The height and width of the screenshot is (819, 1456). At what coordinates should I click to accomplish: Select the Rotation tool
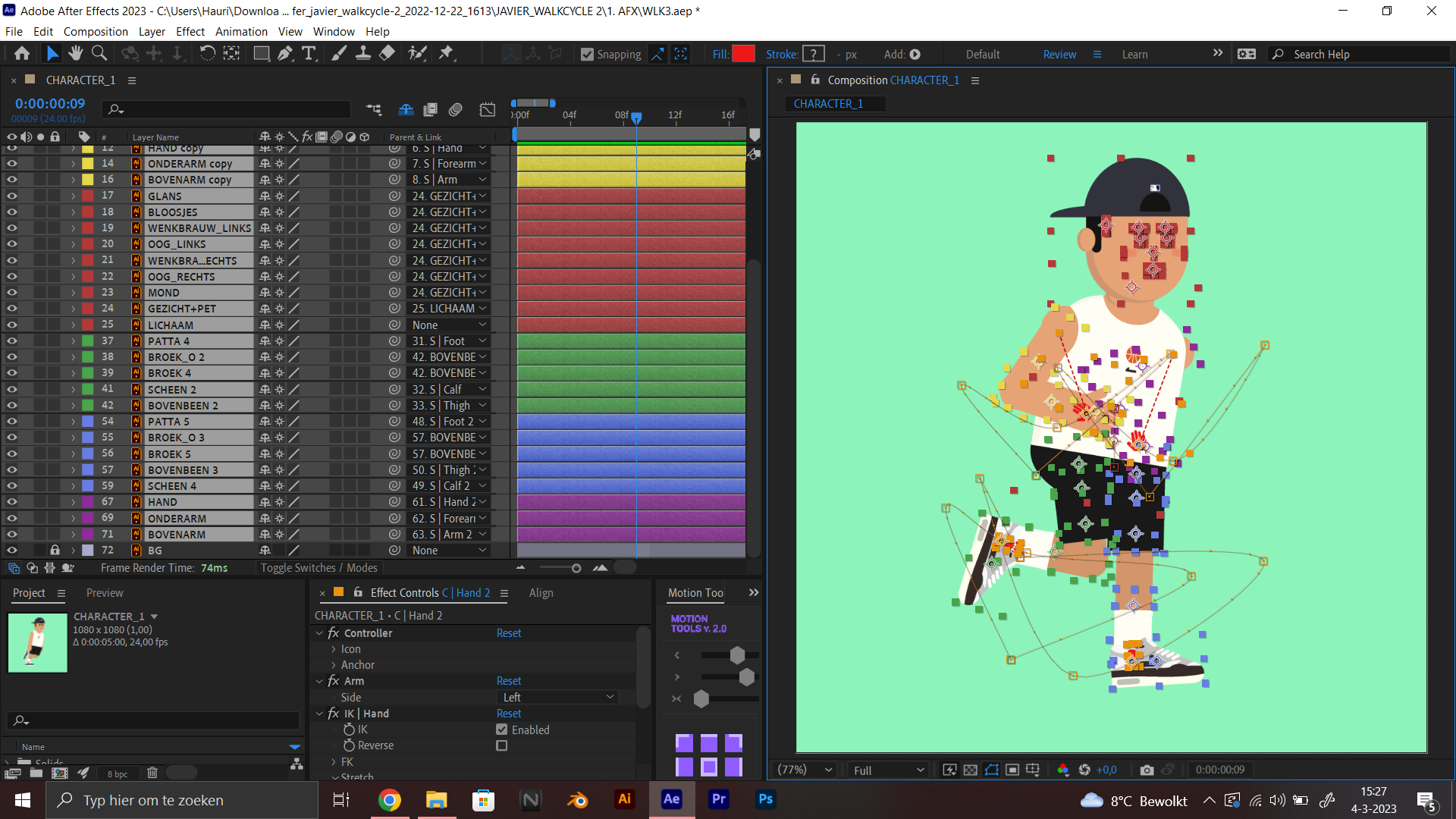coord(207,53)
